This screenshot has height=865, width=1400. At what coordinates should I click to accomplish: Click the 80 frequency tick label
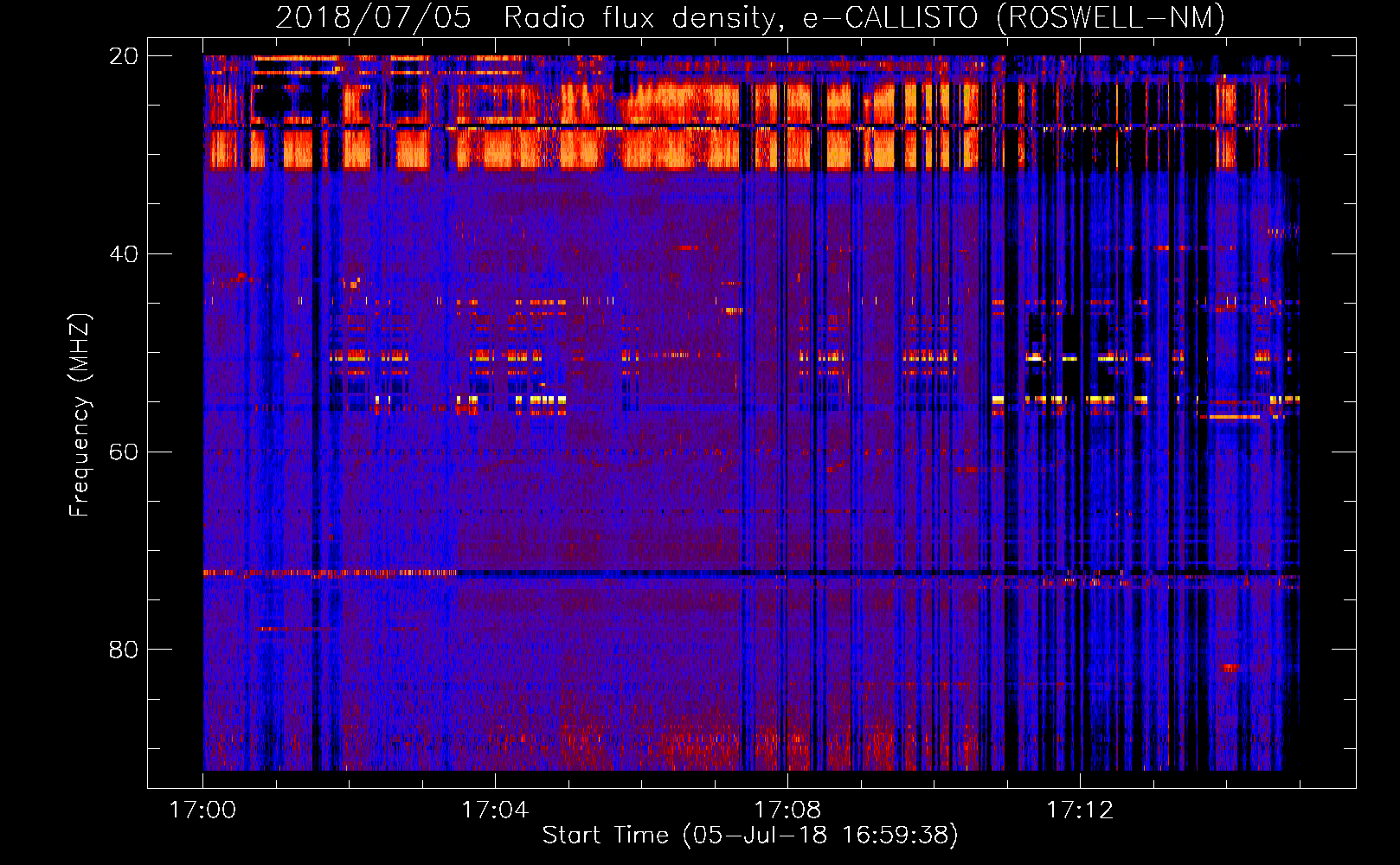(x=124, y=650)
